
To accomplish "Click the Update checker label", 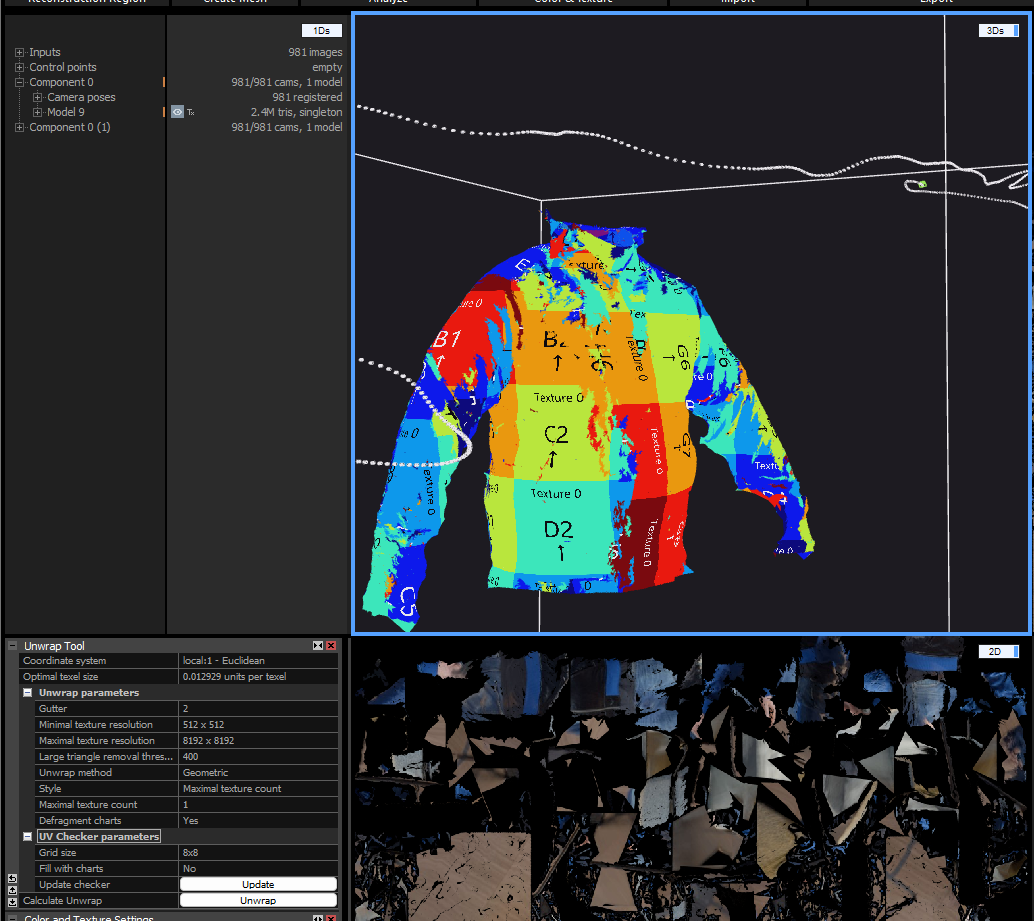I will [x=75, y=884].
